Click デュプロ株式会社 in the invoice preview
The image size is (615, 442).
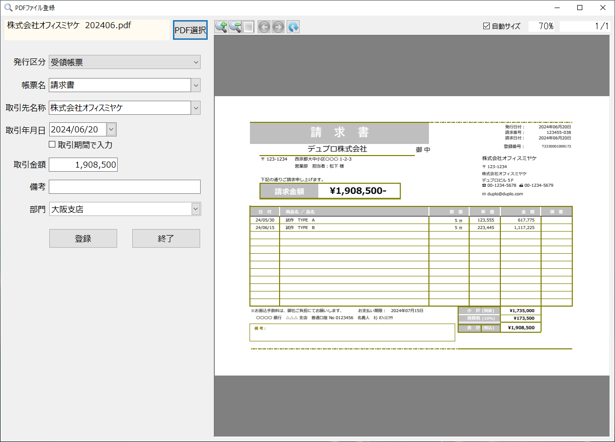(x=337, y=149)
